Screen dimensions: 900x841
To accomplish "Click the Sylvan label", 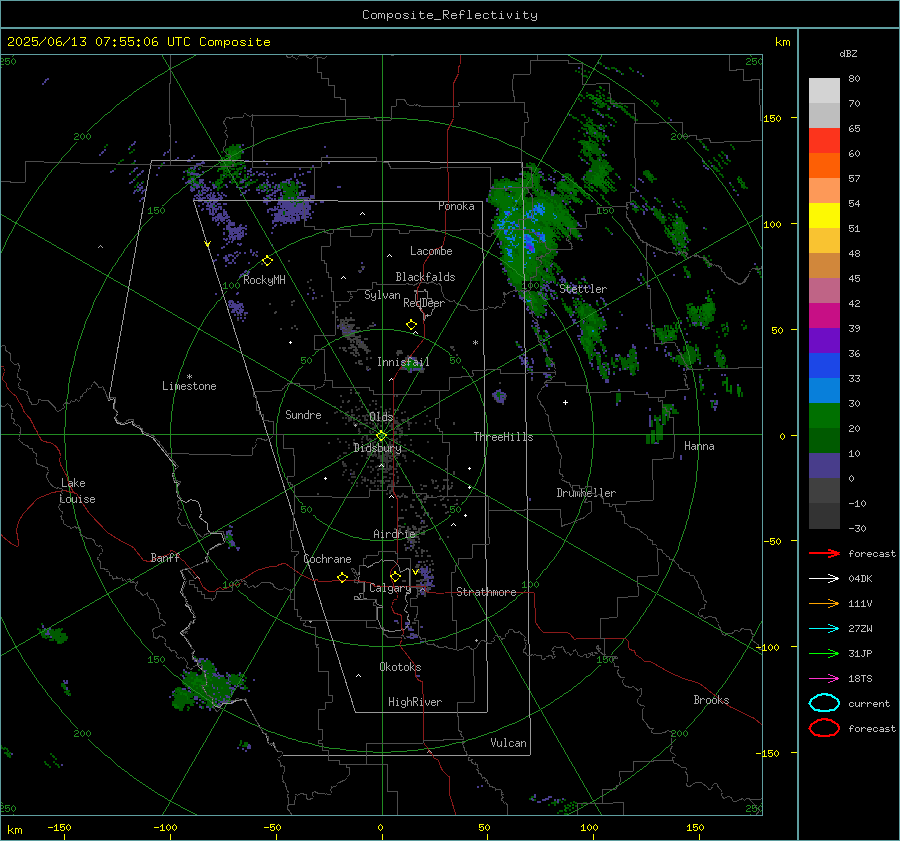I will [x=382, y=295].
